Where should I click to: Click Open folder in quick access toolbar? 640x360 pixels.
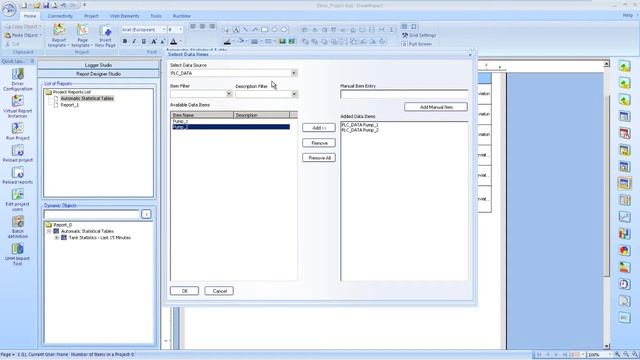click(x=37, y=5)
